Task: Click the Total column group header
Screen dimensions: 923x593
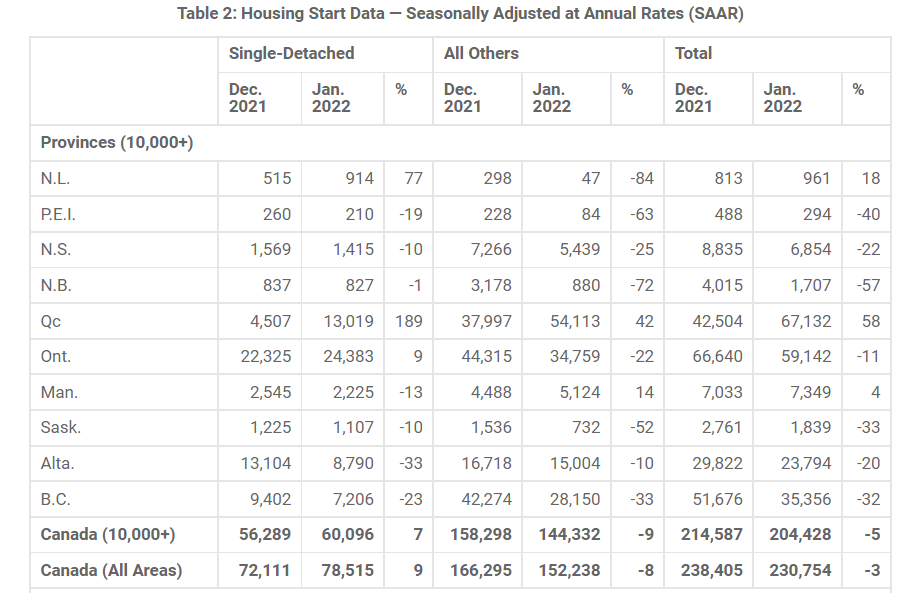Action: coord(693,54)
